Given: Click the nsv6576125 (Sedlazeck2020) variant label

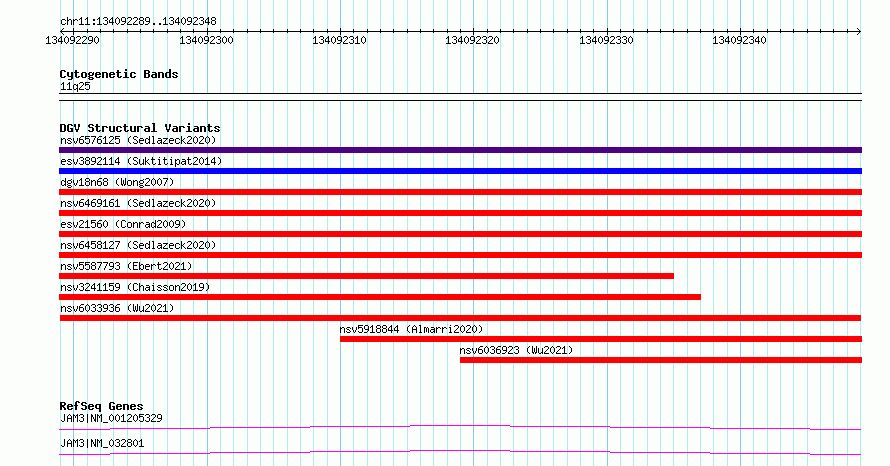Looking at the screenshot, I should click(138, 140).
